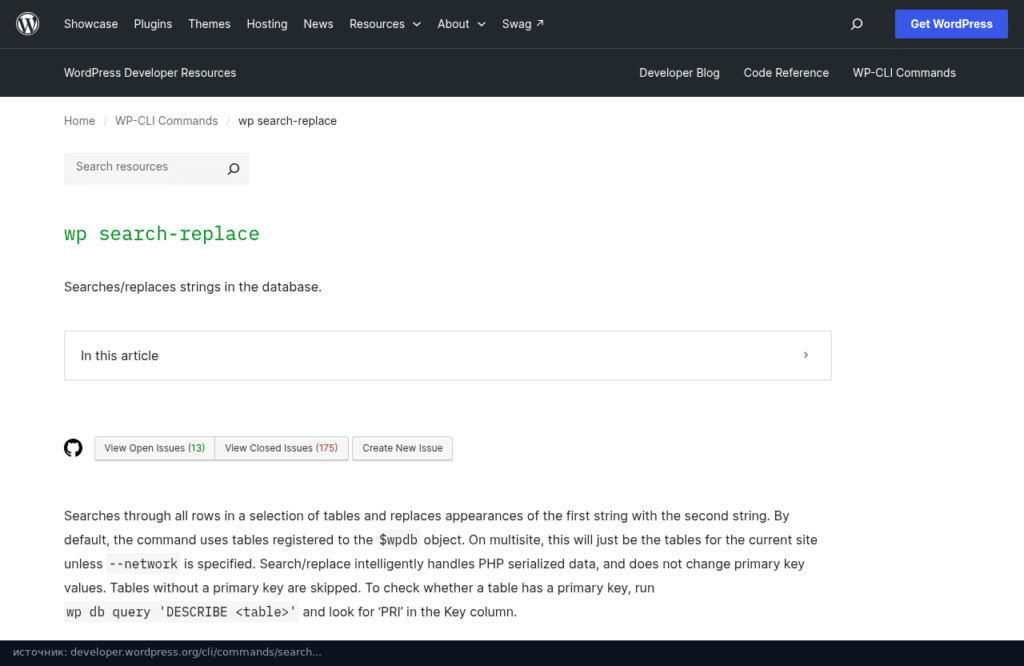This screenshot has height=666, width=1024.
Task: Click View Open Issues (13) button
Action: pos(154,449)
